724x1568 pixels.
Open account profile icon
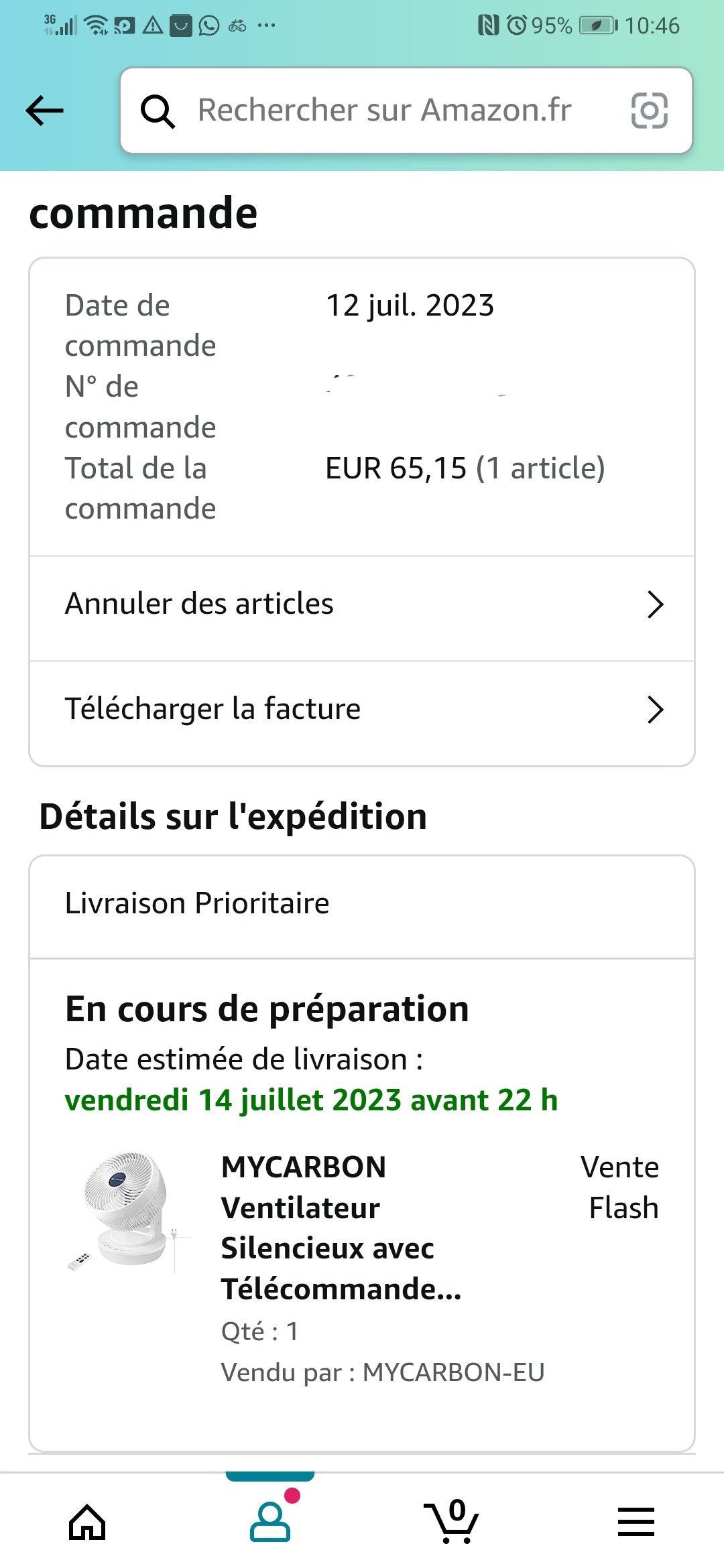pyautogui.click(x=270, y=1522)
